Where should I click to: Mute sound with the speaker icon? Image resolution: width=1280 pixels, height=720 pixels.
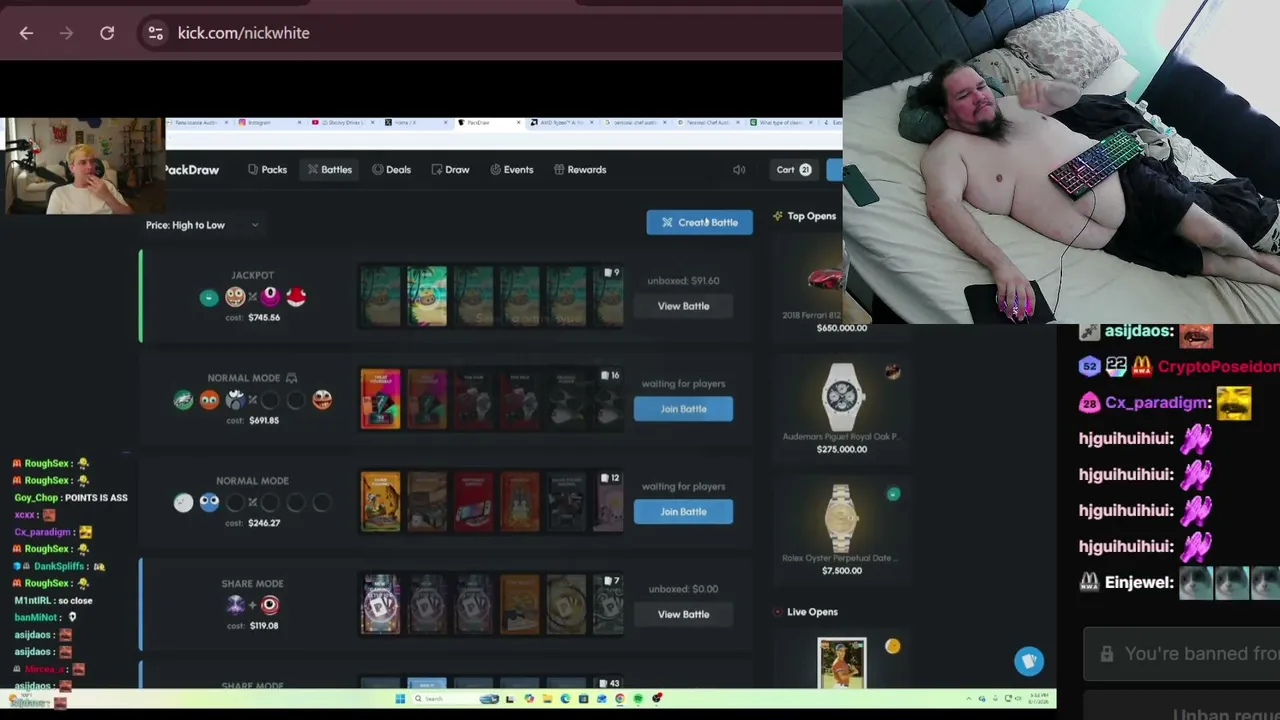pyautogui.click(x=739, y=170)
